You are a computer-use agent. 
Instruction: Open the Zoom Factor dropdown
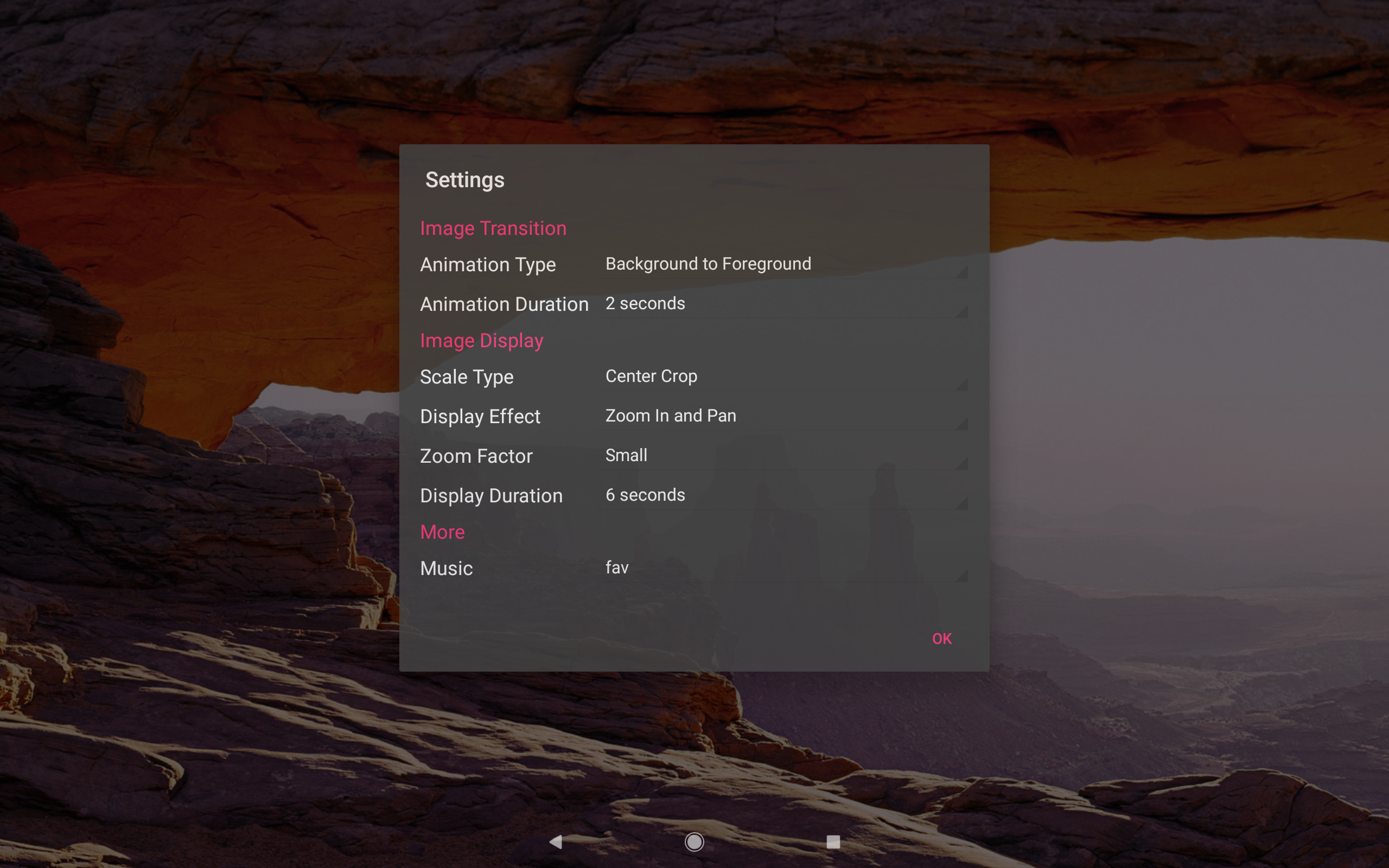pyautogui.click(x=782, y=456)
